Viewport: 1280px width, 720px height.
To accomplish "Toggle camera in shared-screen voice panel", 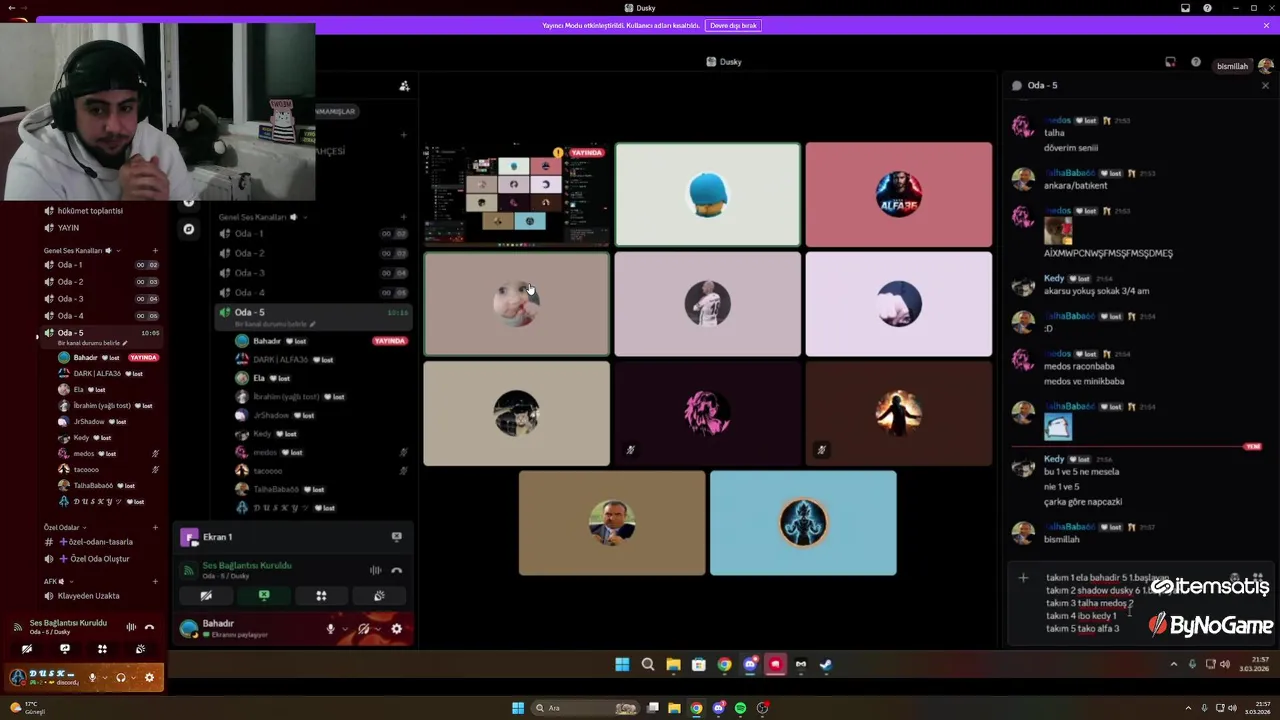I will (x=206, y=595).
